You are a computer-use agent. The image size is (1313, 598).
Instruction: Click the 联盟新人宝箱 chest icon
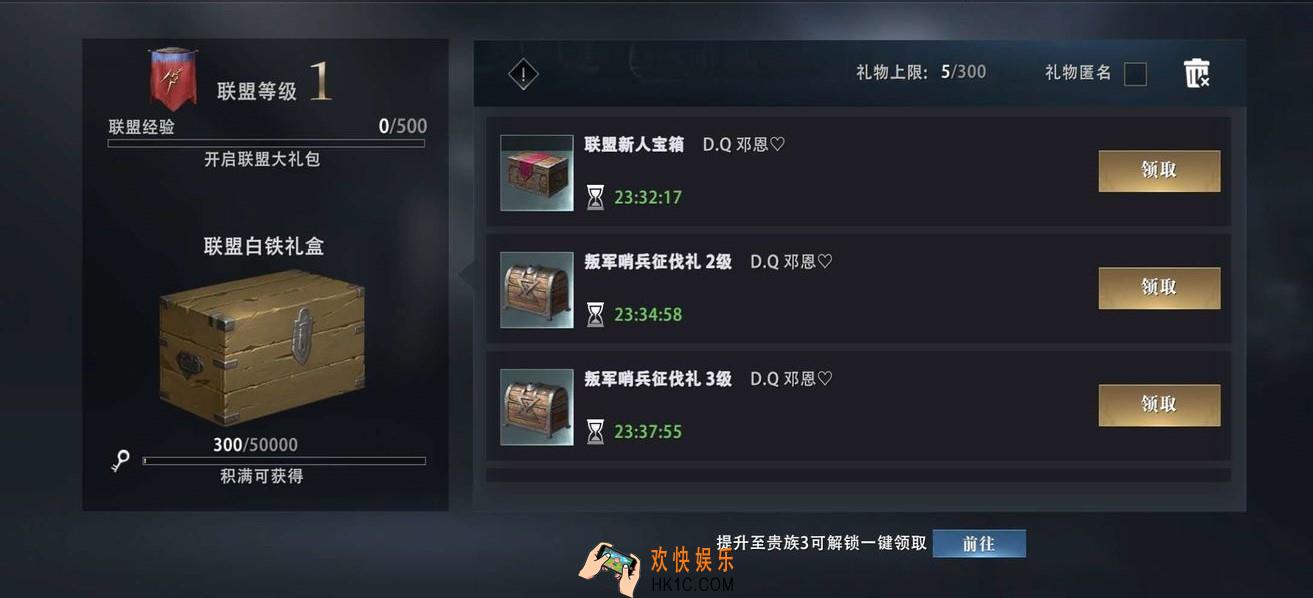[x=537, y=173]
